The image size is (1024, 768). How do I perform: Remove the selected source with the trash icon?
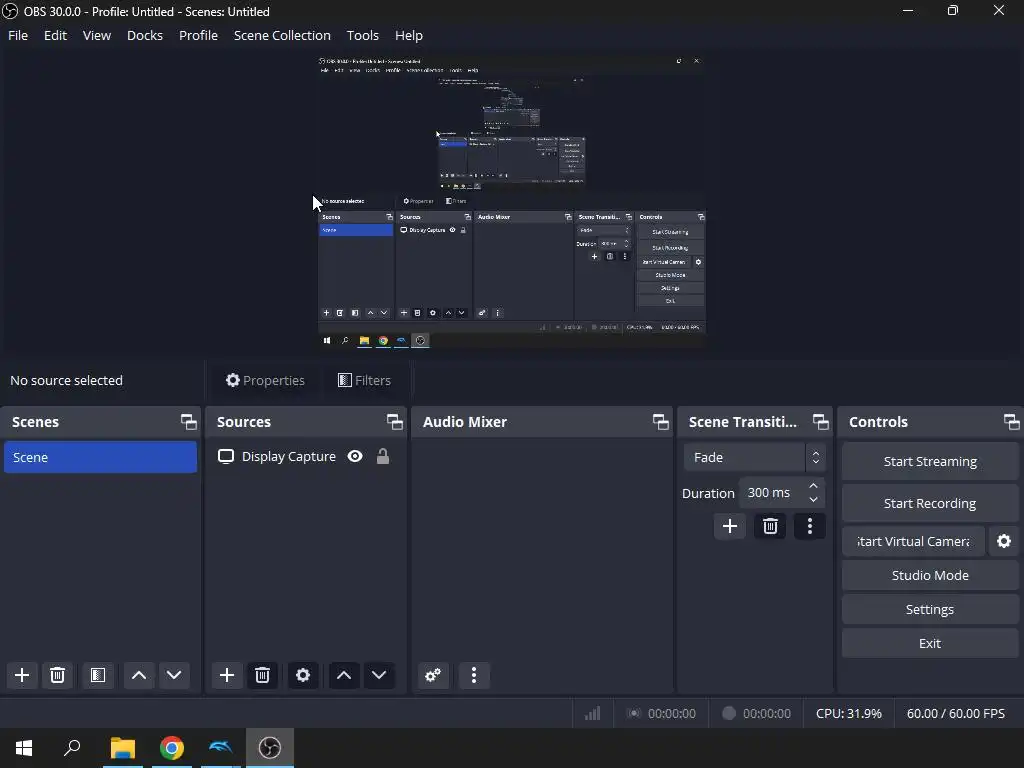point(262,675)
